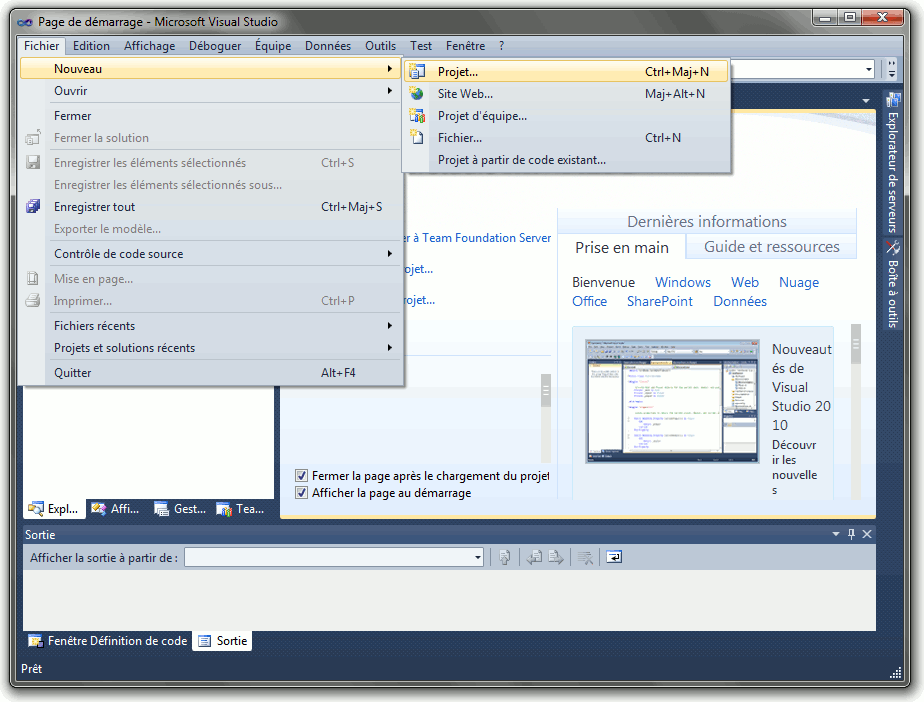Image resolution: width=924 pixels, height=702 pixels.
Task: Choose Enregistrer tout menu entry
Action: click(210, 206)
